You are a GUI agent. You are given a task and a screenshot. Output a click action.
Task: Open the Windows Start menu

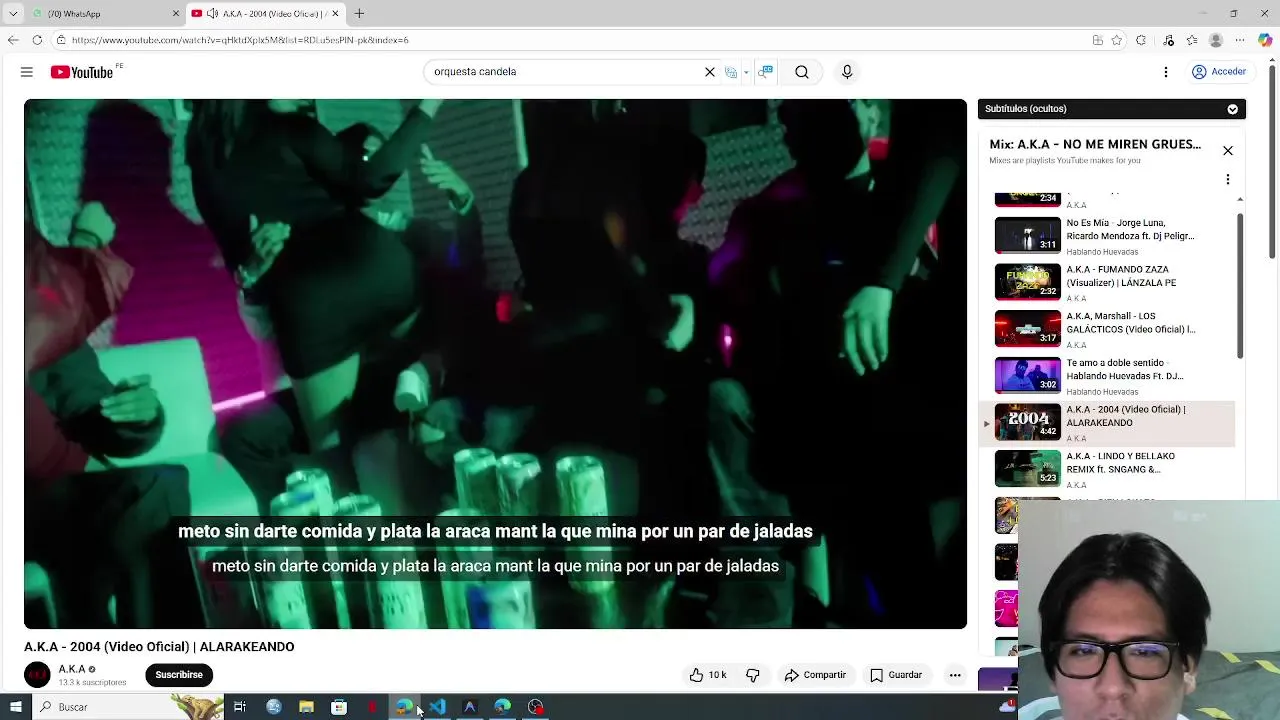click(x=16, y=707)
